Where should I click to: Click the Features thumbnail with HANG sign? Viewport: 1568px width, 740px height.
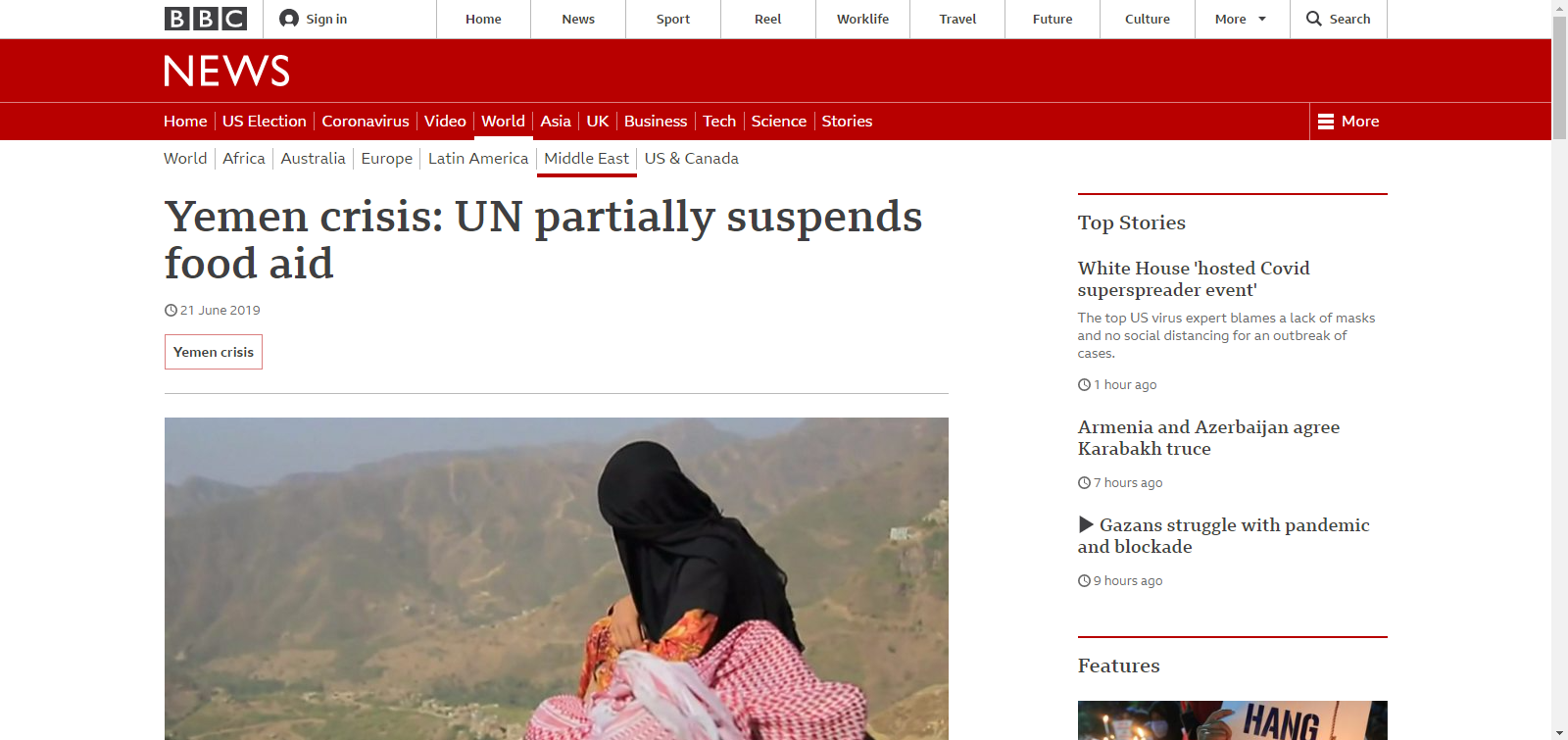1233,720
